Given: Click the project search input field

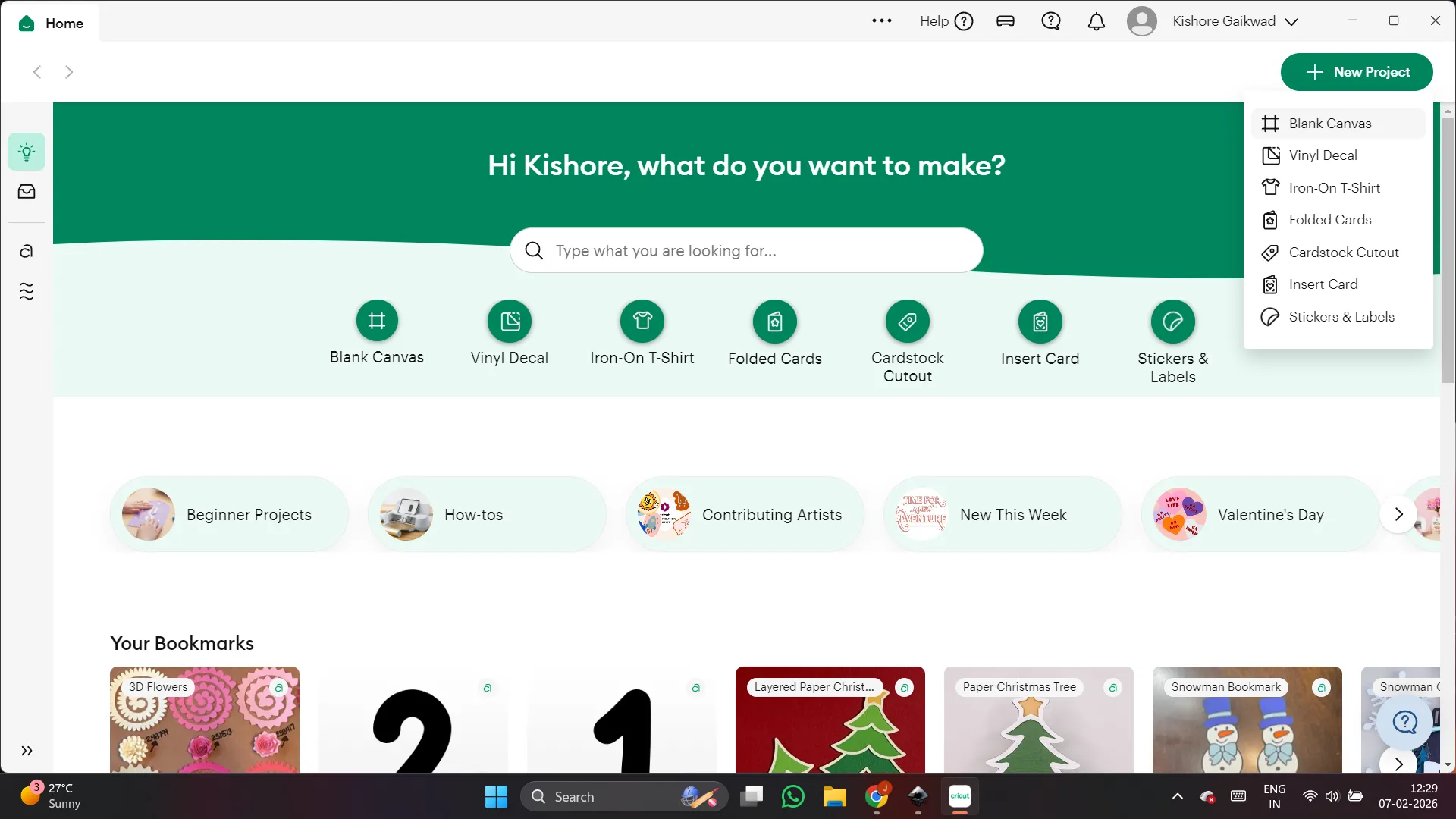Looking at the screenshot, I should coord(747,250).
